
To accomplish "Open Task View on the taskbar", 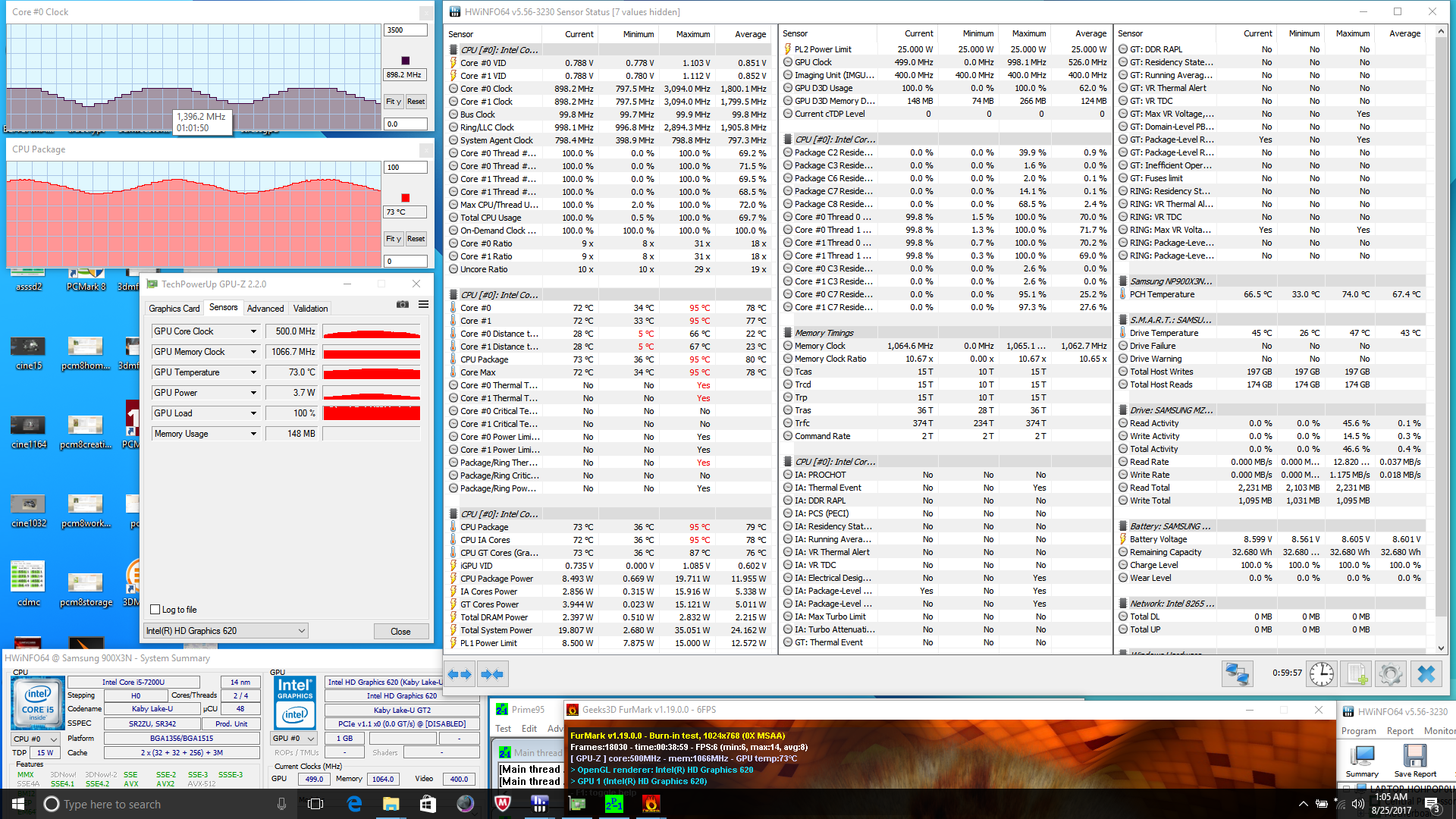I will coord(315,804).
